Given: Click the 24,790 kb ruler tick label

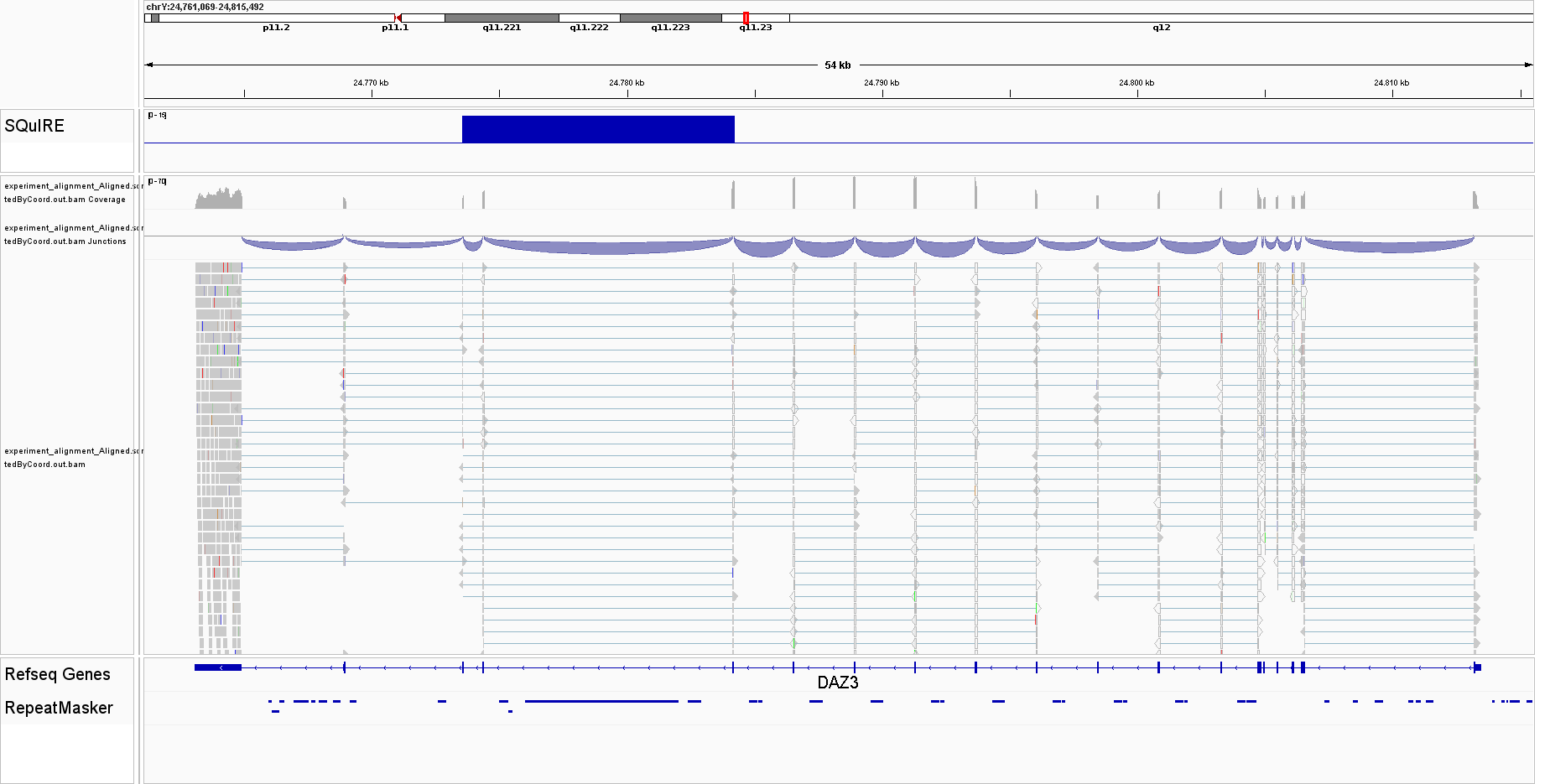Looking at the screenshot, I should (882, 83).
